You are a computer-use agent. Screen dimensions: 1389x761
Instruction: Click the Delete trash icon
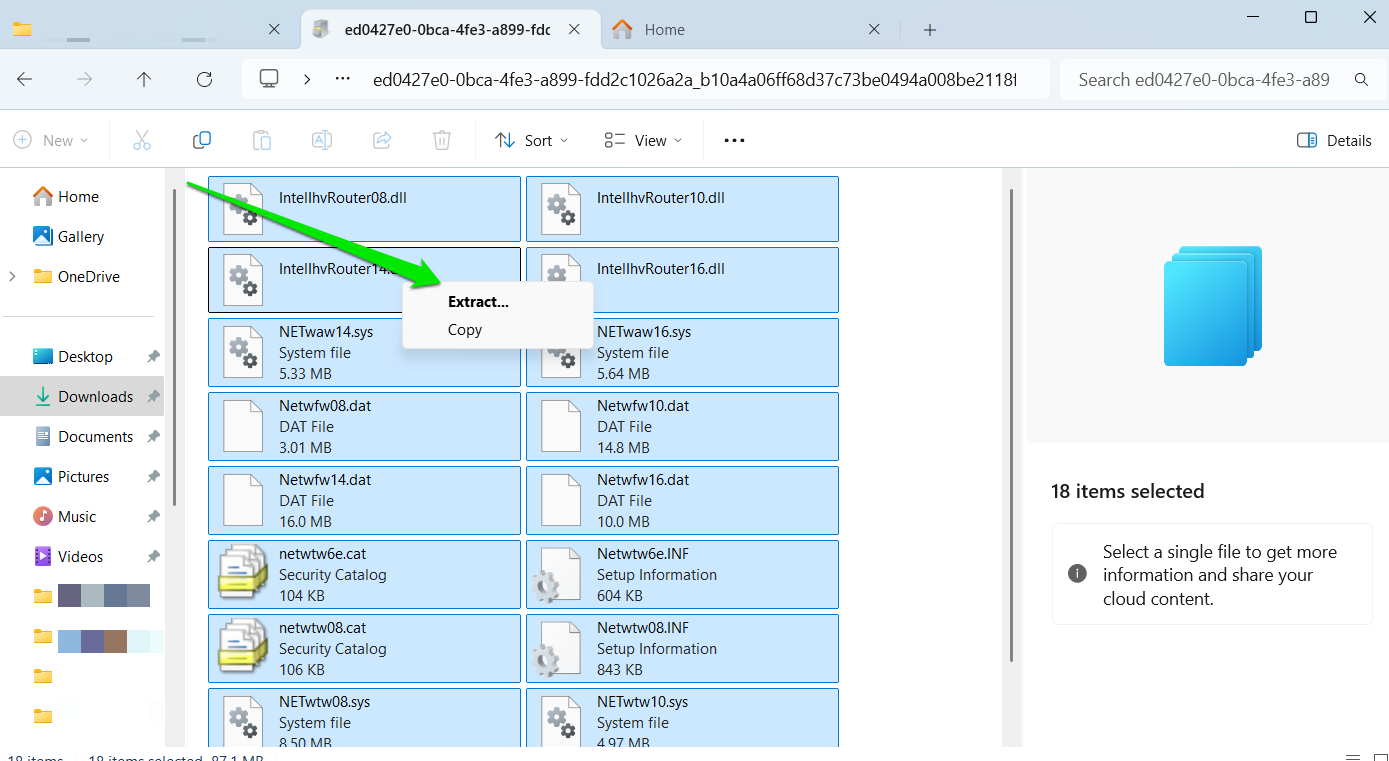click(442, 141)
